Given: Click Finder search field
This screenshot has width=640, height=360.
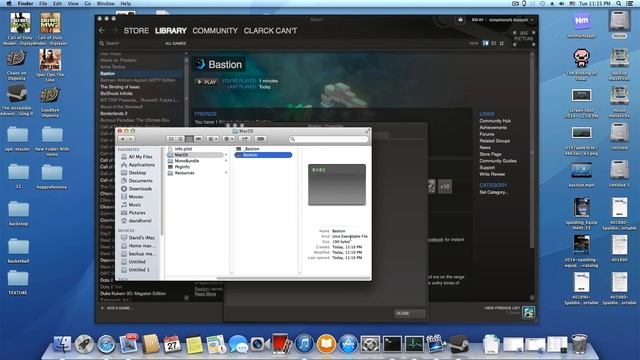Looking at the screenshot, I should pos(329,139).
